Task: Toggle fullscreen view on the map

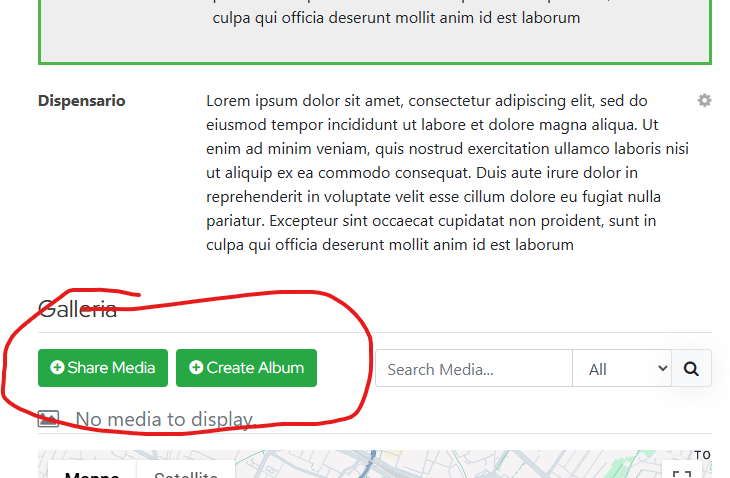Action: click(682, 473)
